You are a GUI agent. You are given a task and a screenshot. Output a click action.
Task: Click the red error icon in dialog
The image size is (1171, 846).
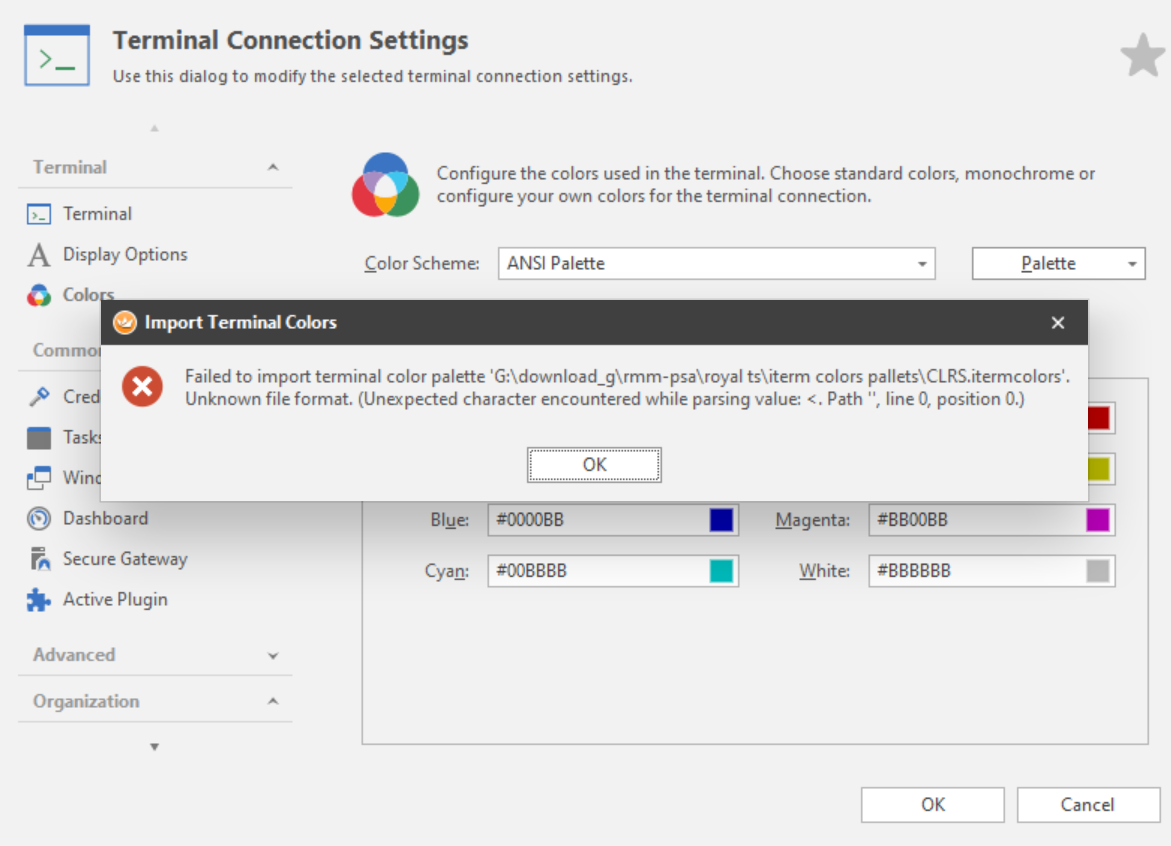tap(143, 386)
